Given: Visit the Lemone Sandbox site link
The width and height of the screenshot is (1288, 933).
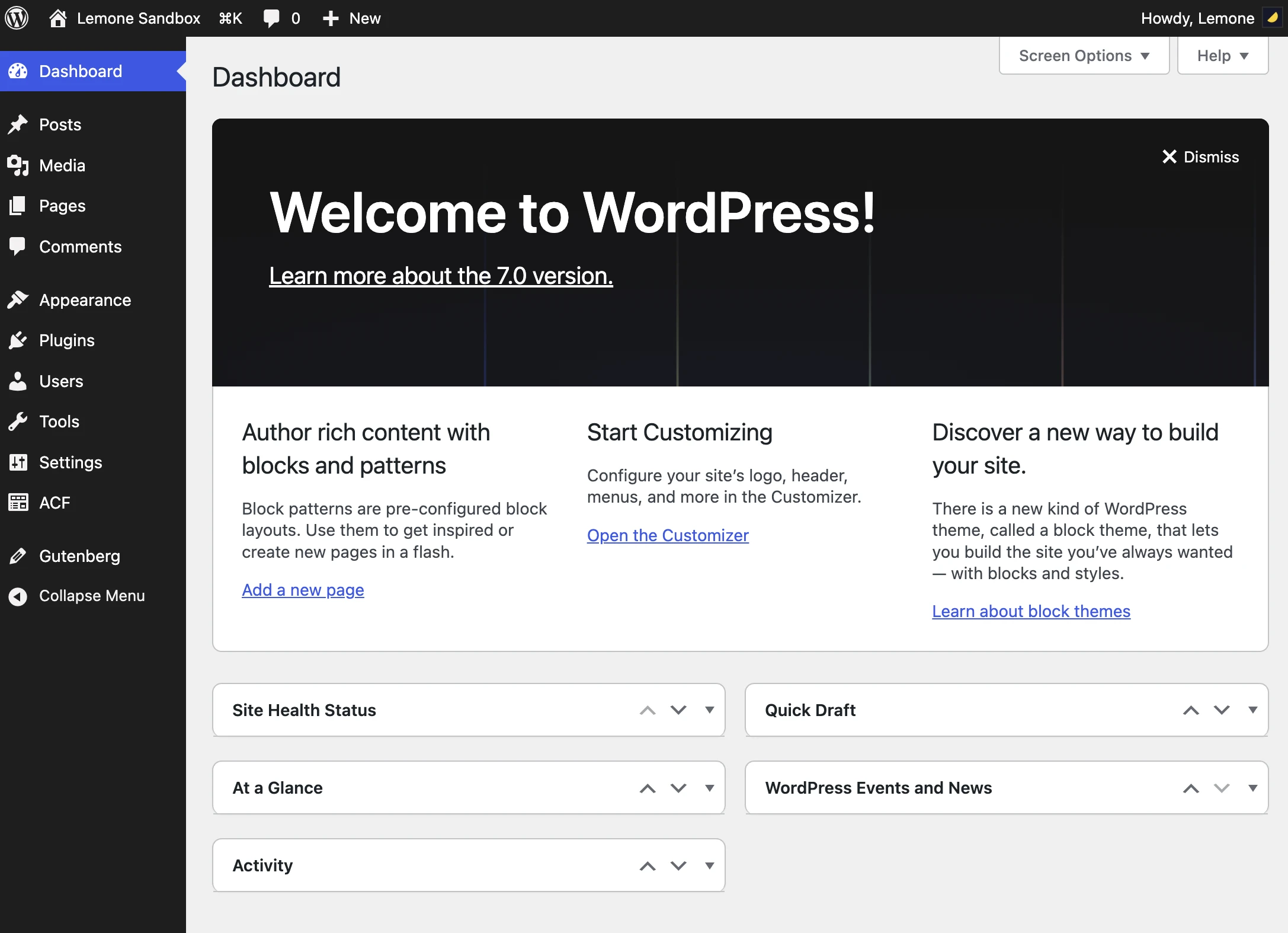Looking at the screenshot, I should coord(124,18).
